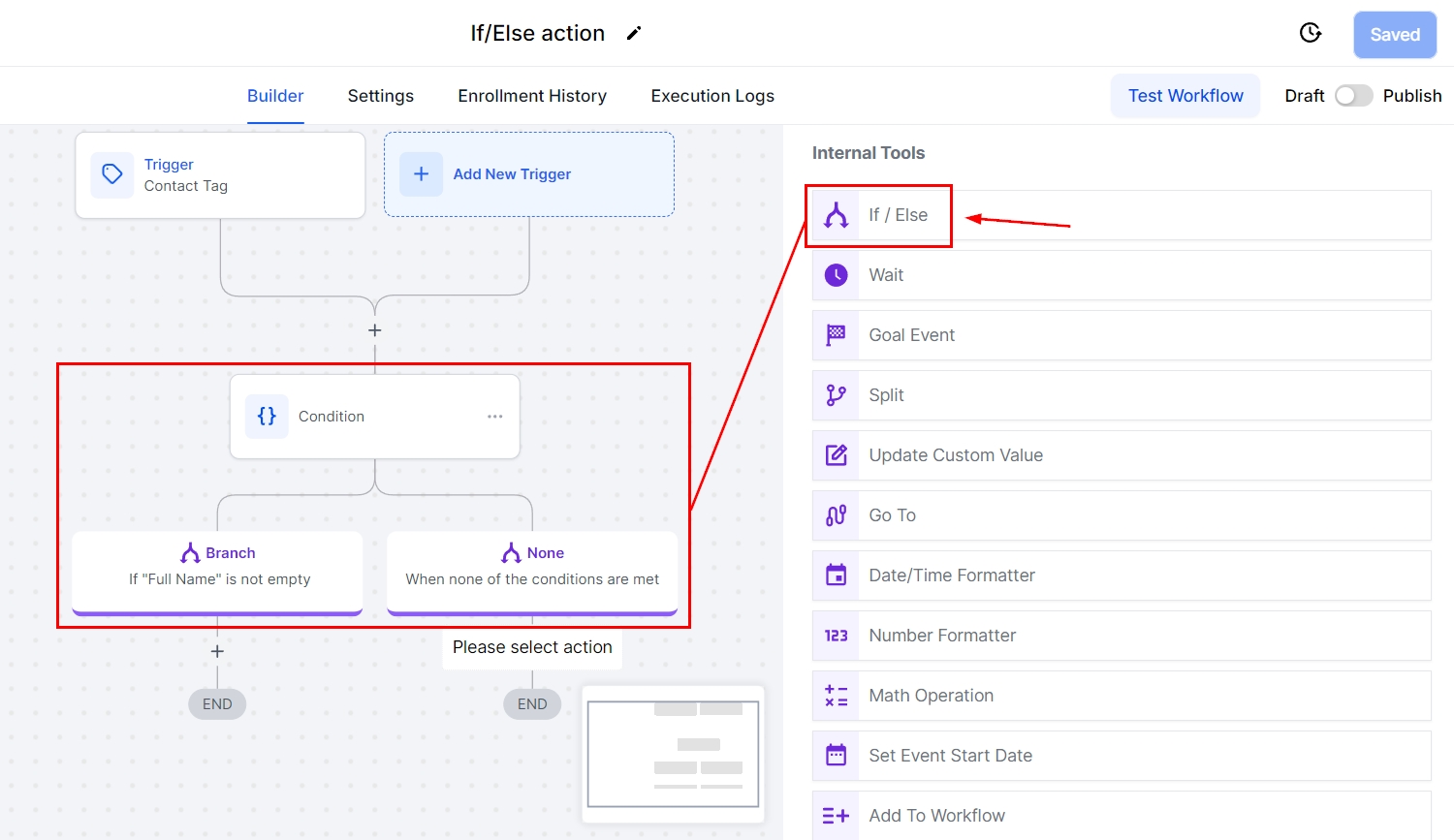
Task: Choose the Wait clock icon
Action: (836, 275)
